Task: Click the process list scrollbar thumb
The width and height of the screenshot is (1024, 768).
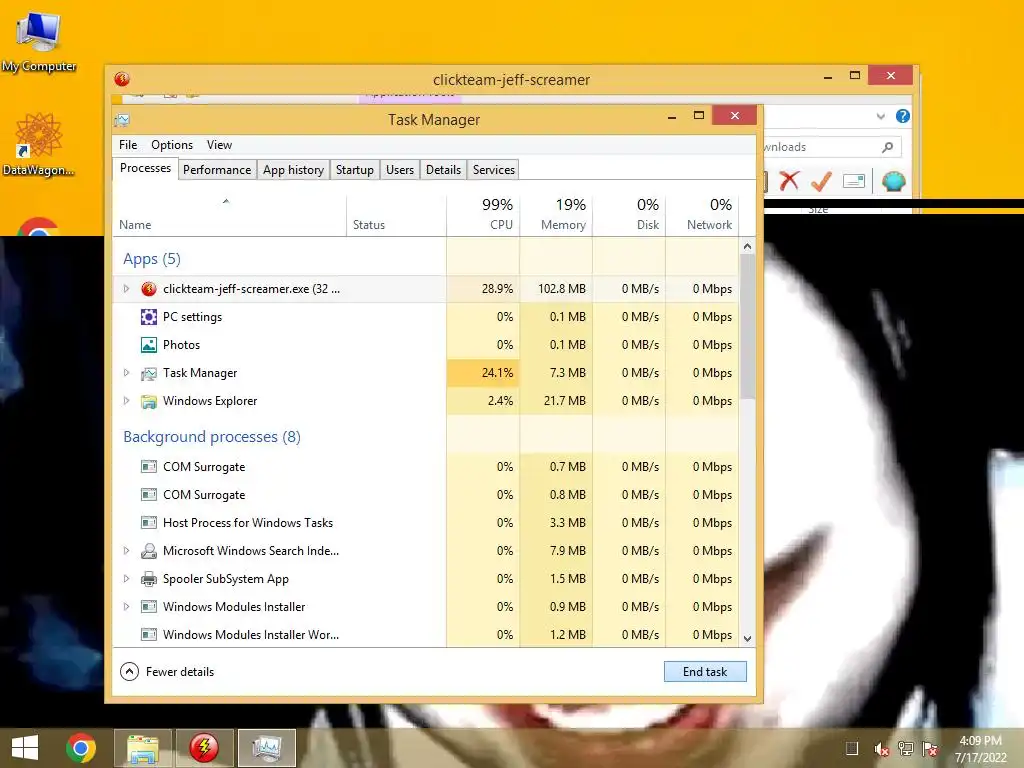Action: (747, 327)
